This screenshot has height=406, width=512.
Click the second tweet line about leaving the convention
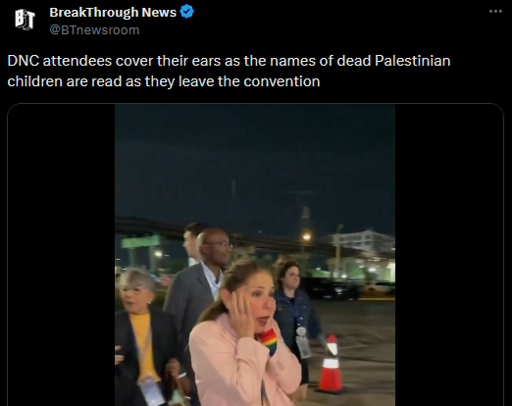pyautogui.click(x=164, y=81)
